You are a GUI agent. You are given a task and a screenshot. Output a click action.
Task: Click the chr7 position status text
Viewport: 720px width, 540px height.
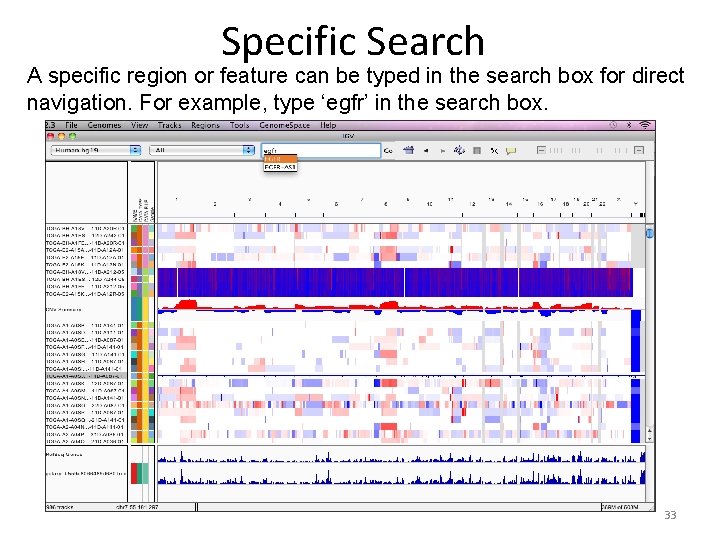coord(137,507)
